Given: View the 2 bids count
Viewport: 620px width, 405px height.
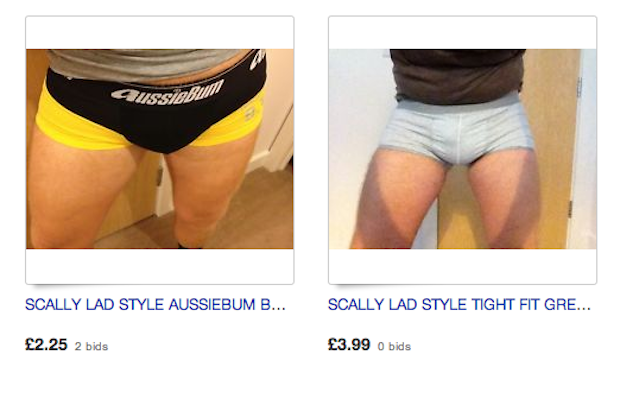Looking at the screenshot, I should click(91, 346).
